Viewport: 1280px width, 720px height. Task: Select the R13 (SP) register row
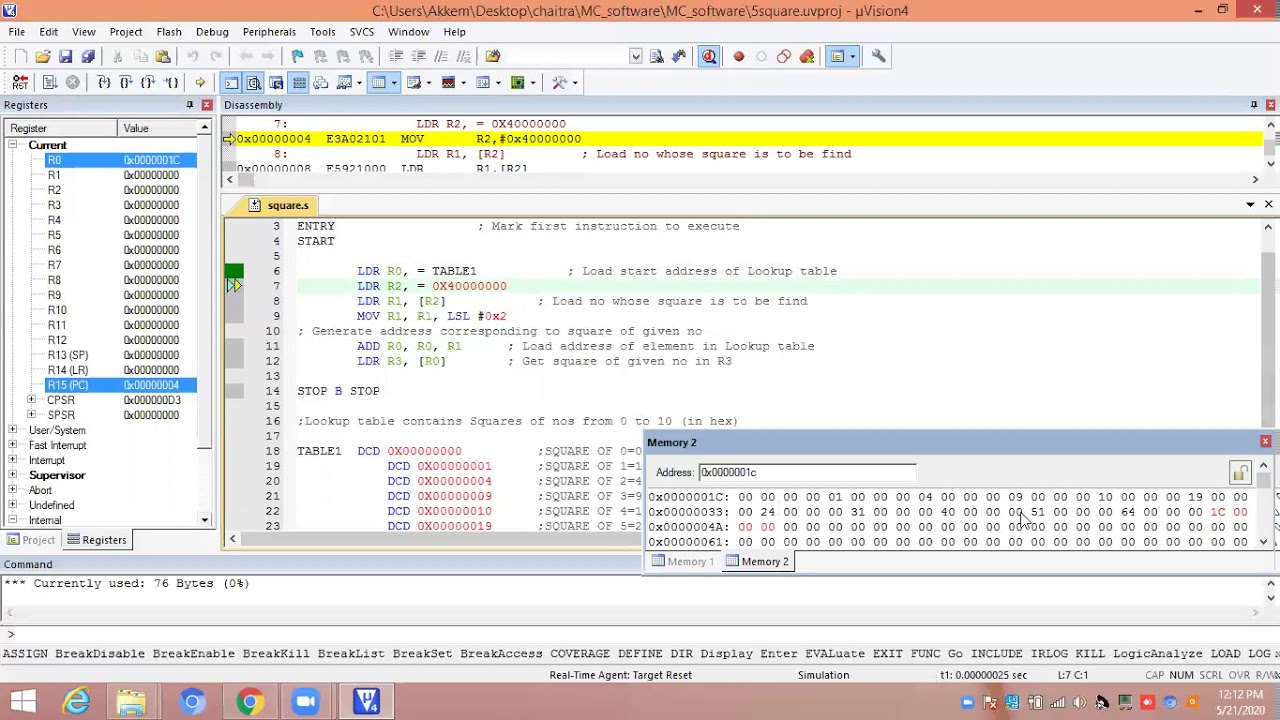[120, 355]
